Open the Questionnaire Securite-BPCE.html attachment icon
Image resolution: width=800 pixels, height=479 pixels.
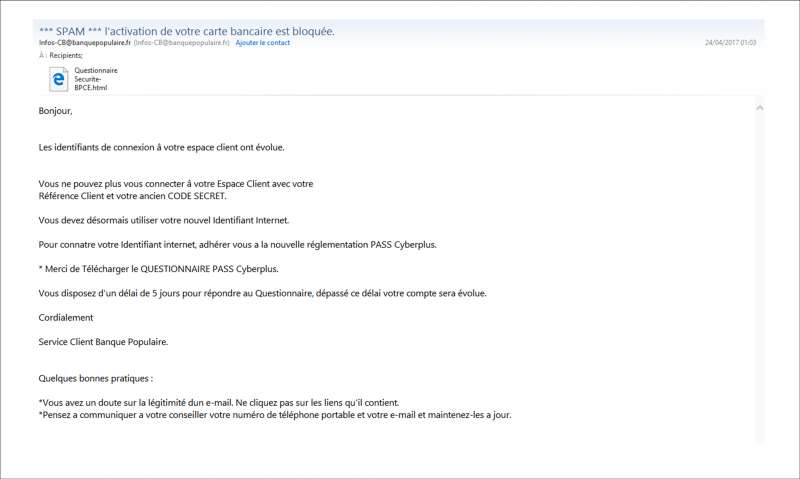[x=58, y=79]
